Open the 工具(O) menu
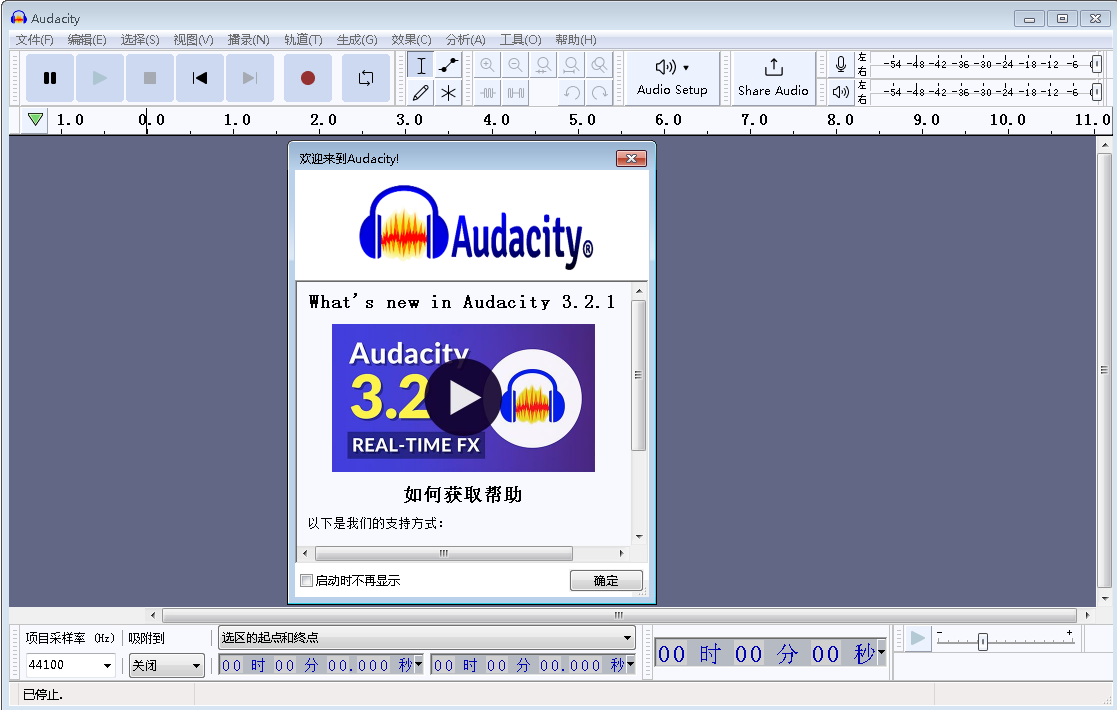The image size is (1117, 710). point(520,40)
